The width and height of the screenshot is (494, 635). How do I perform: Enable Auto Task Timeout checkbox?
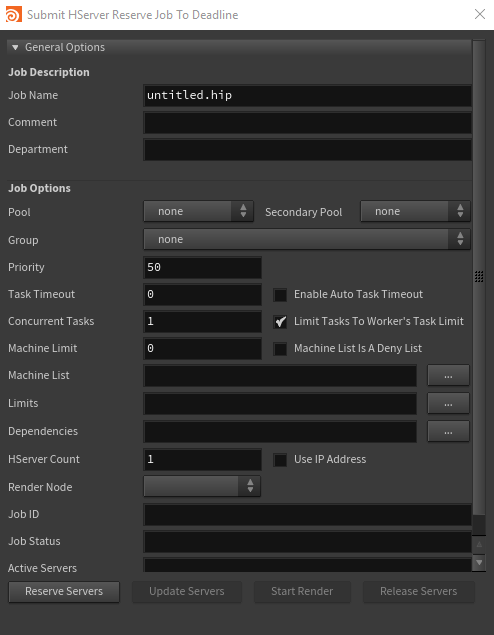[280, 294]
